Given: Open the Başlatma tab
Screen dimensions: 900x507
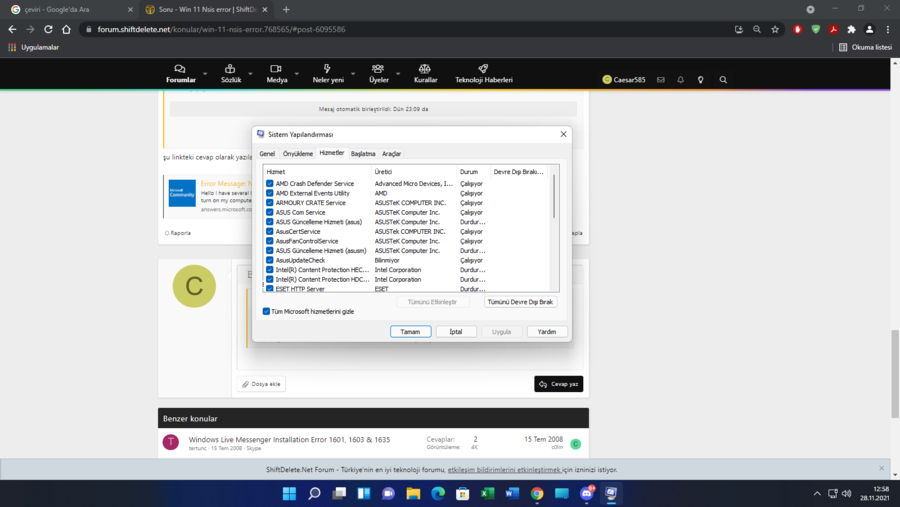Looking at the screenshot, I should point(363,154).
